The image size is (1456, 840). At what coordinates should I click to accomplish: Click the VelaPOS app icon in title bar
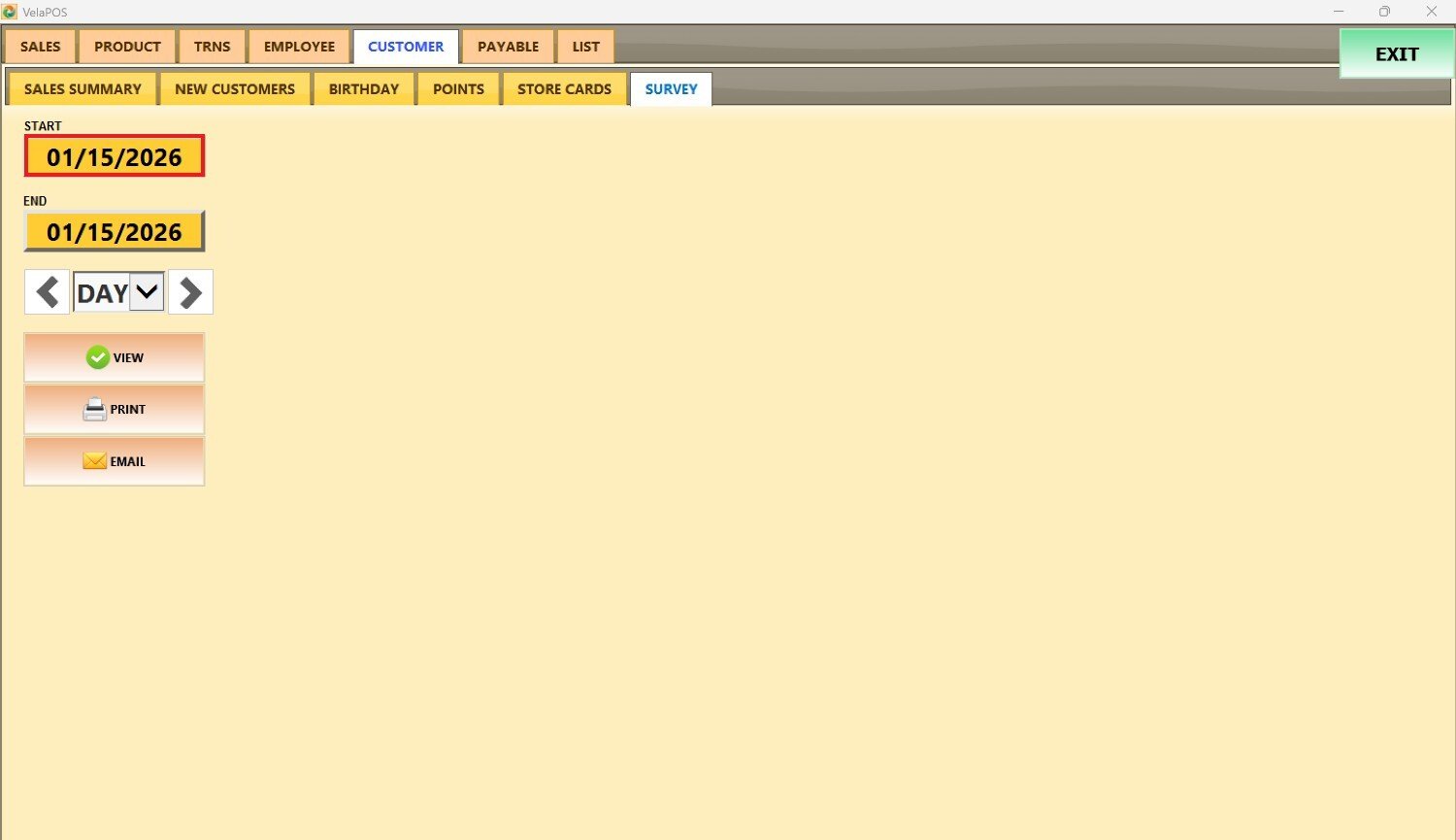tap(10, 12)
